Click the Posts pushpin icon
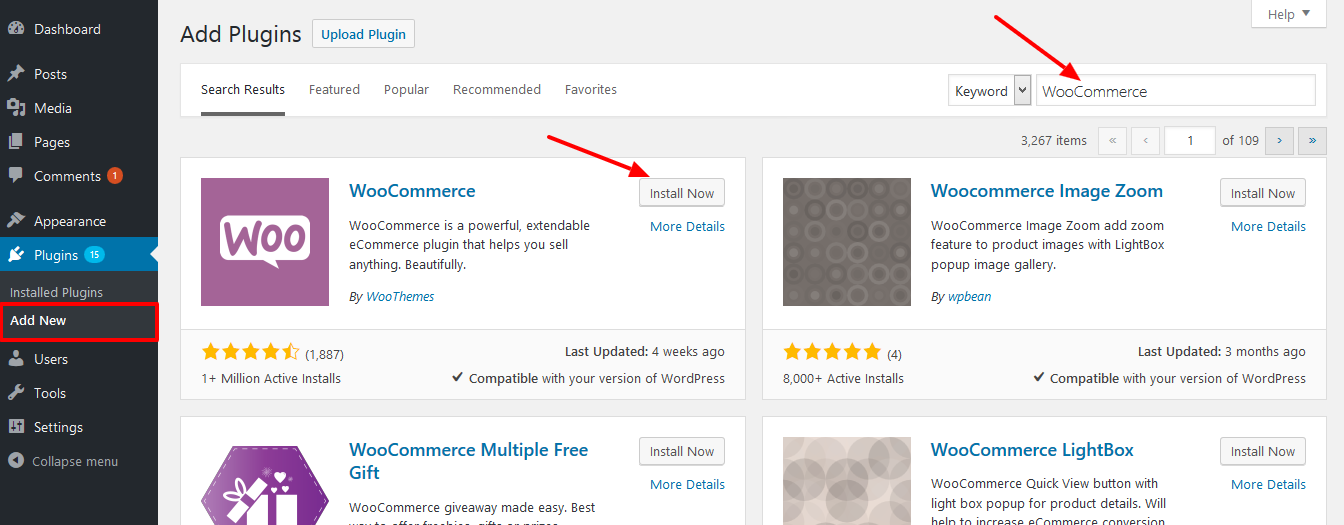The height and width of the screenshot is (525, 1344). [x=16, y=74]
